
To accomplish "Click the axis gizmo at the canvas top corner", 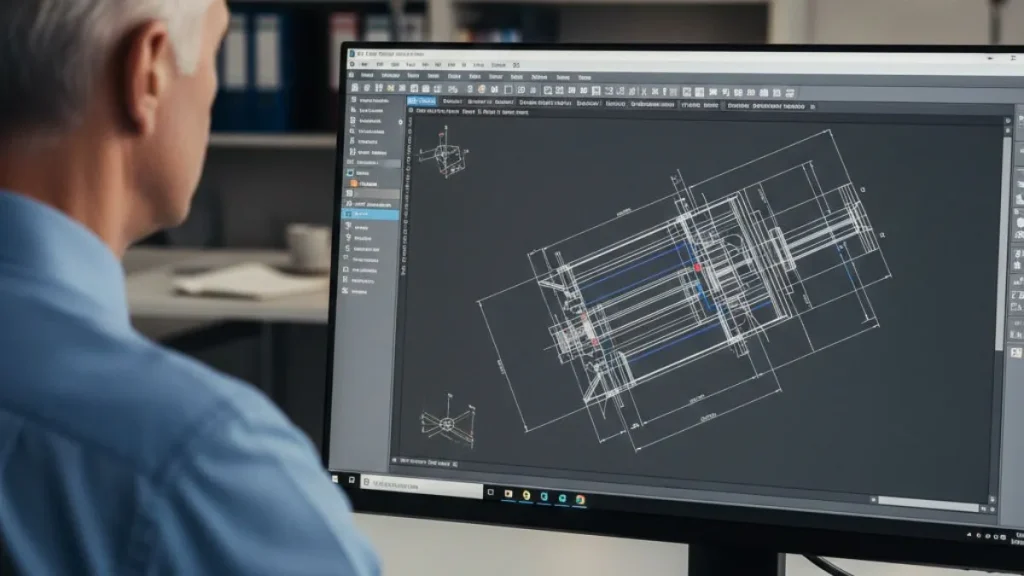I will click(x=444, y=153).
